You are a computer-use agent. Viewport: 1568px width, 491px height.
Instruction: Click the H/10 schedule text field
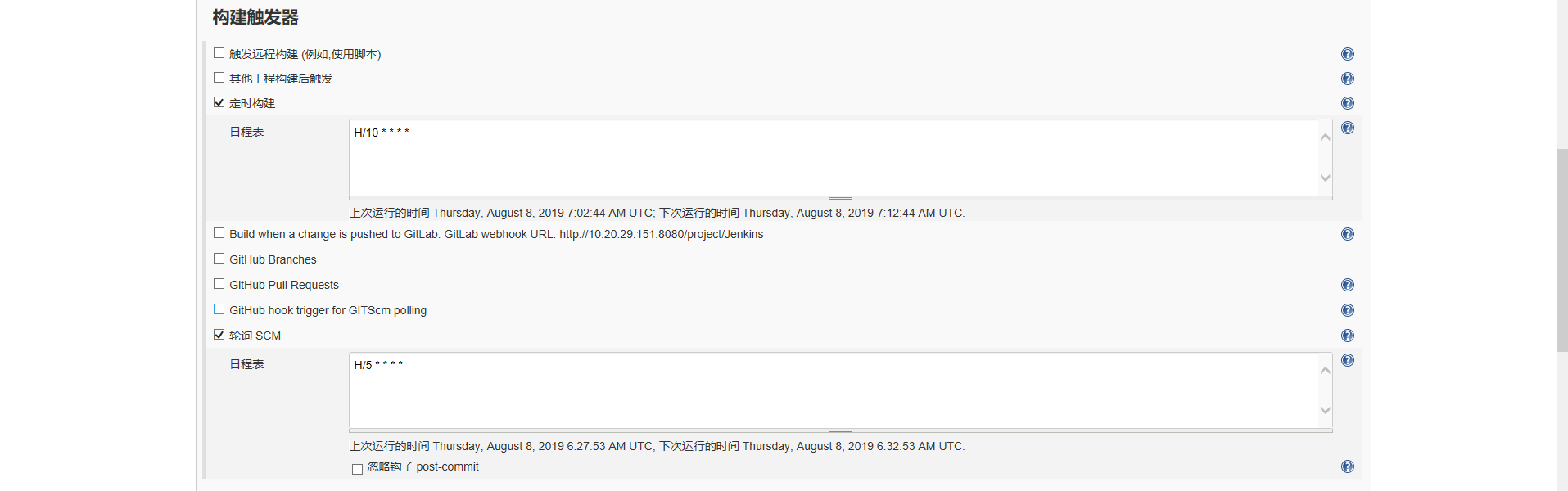pyautogui.click(x=831, y=157)
